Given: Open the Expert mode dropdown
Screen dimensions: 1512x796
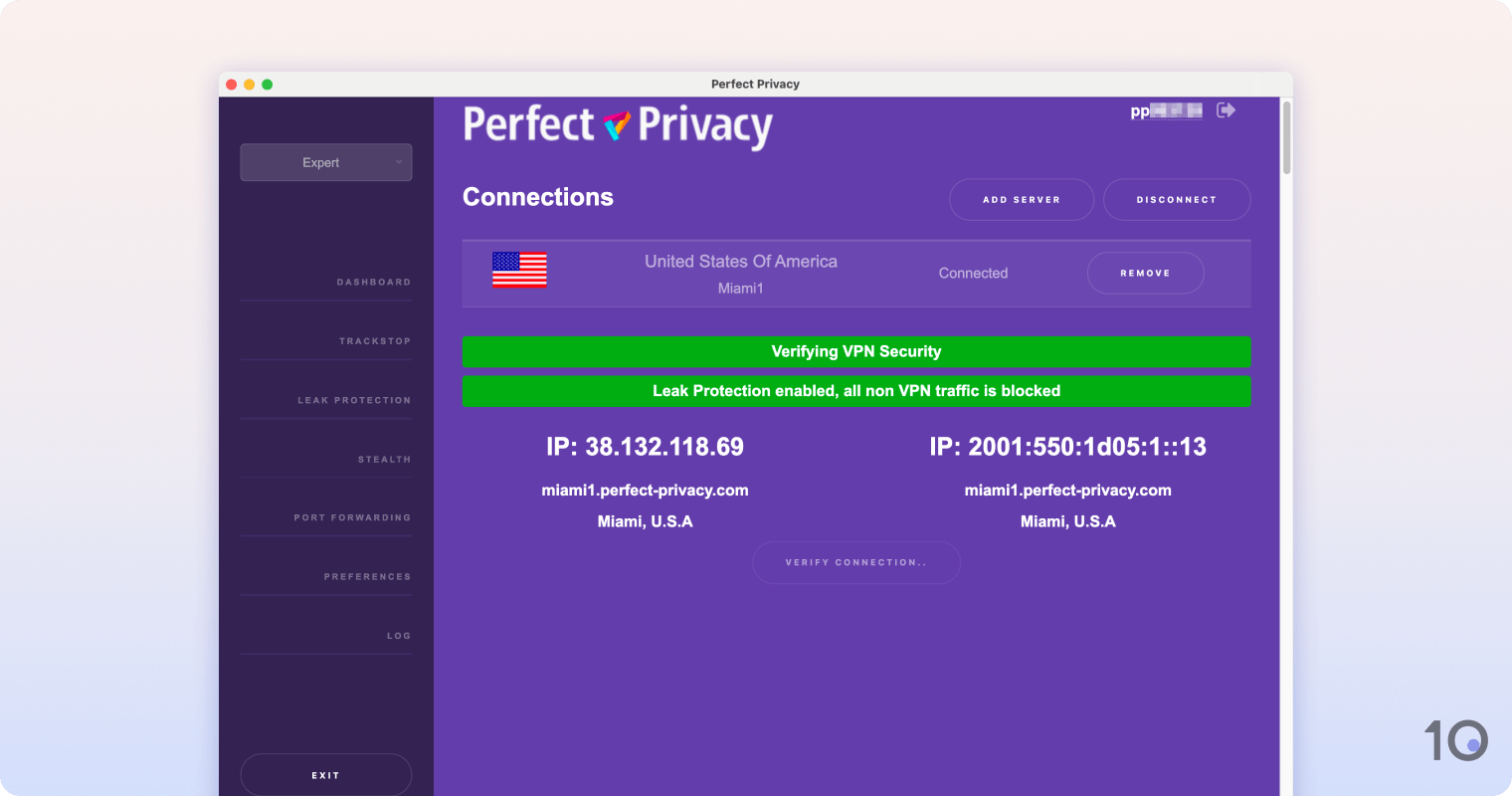Looking at the screenshot, I should [x=325, y=161].
